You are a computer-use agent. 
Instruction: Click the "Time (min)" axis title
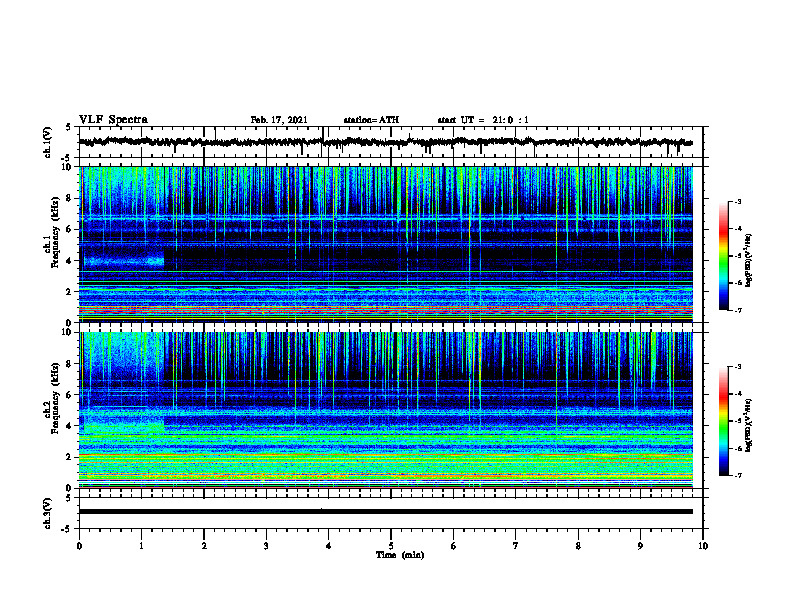[400, 555]
